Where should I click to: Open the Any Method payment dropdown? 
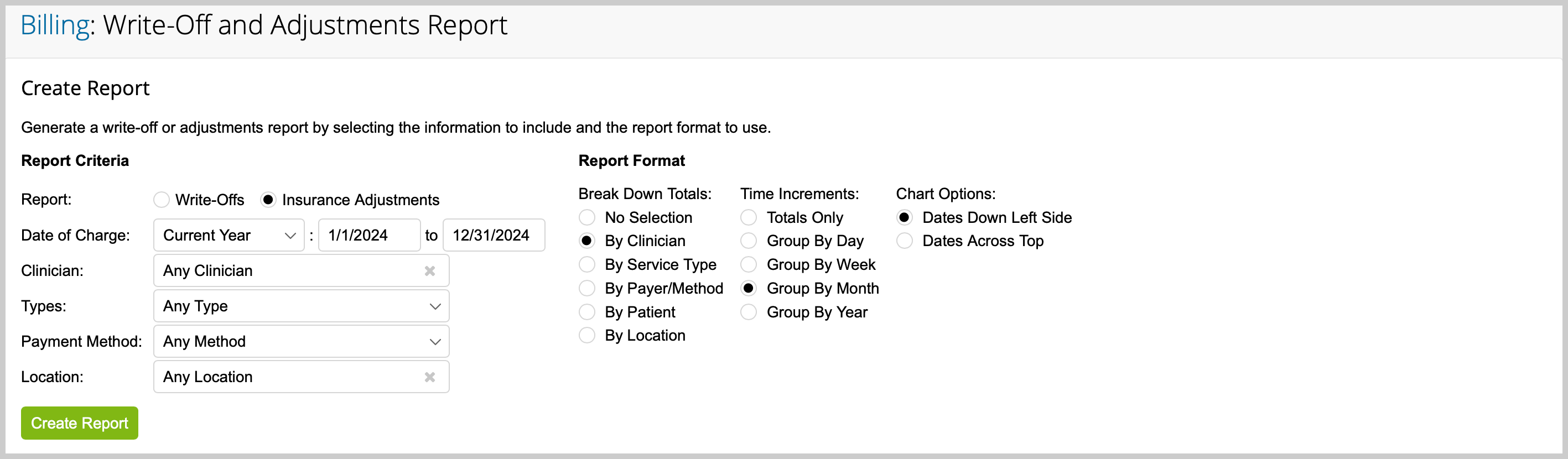pyautogui.click(x=300, y=342)
